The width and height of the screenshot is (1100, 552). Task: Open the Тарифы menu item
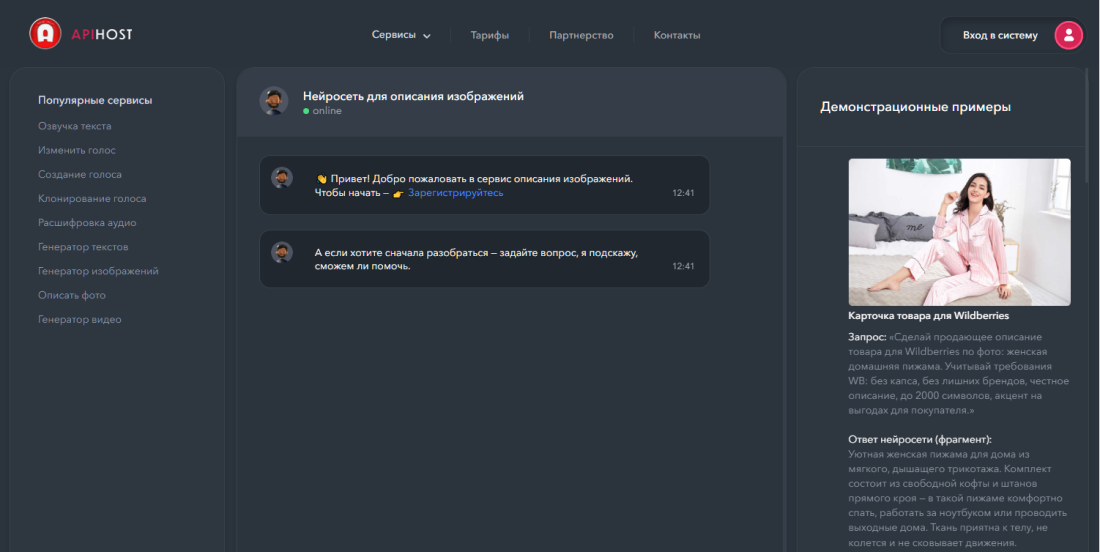490,35
